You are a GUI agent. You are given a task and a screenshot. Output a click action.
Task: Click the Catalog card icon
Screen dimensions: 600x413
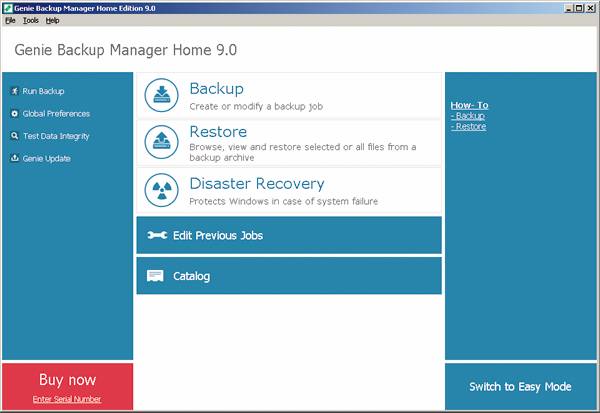[x=155, y=276]
